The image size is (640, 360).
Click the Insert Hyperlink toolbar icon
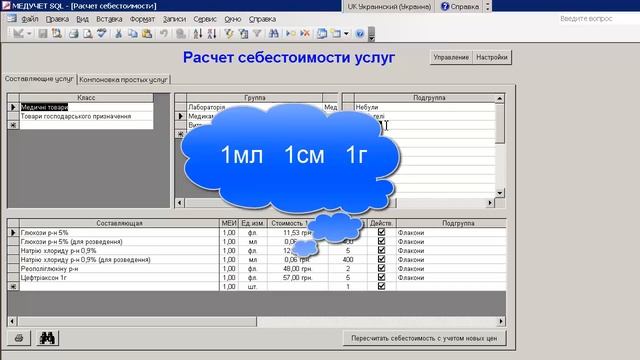[180, 33]
